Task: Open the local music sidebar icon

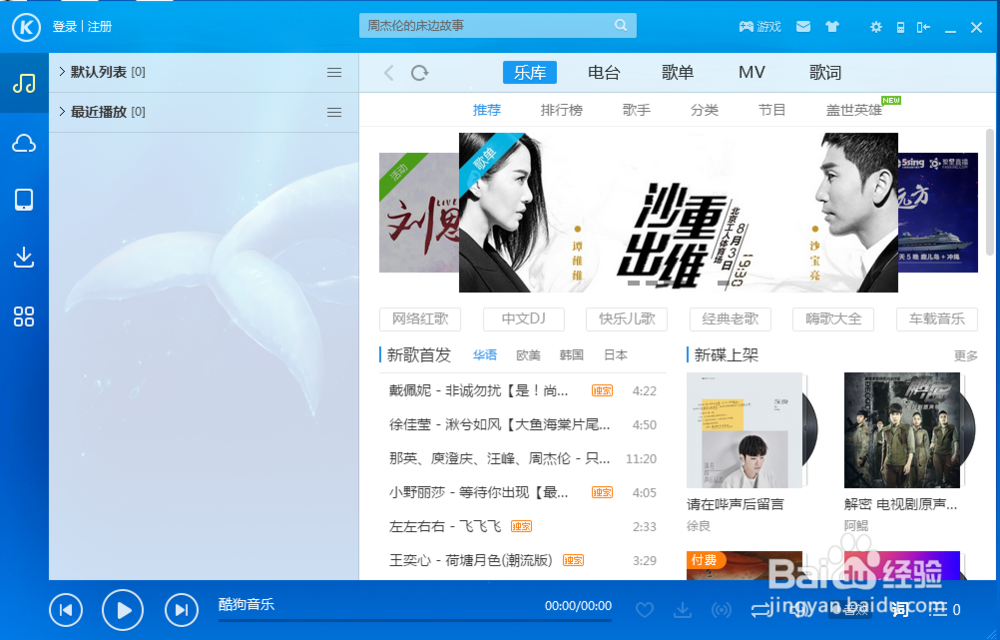Action: click(x=24, y=84)
